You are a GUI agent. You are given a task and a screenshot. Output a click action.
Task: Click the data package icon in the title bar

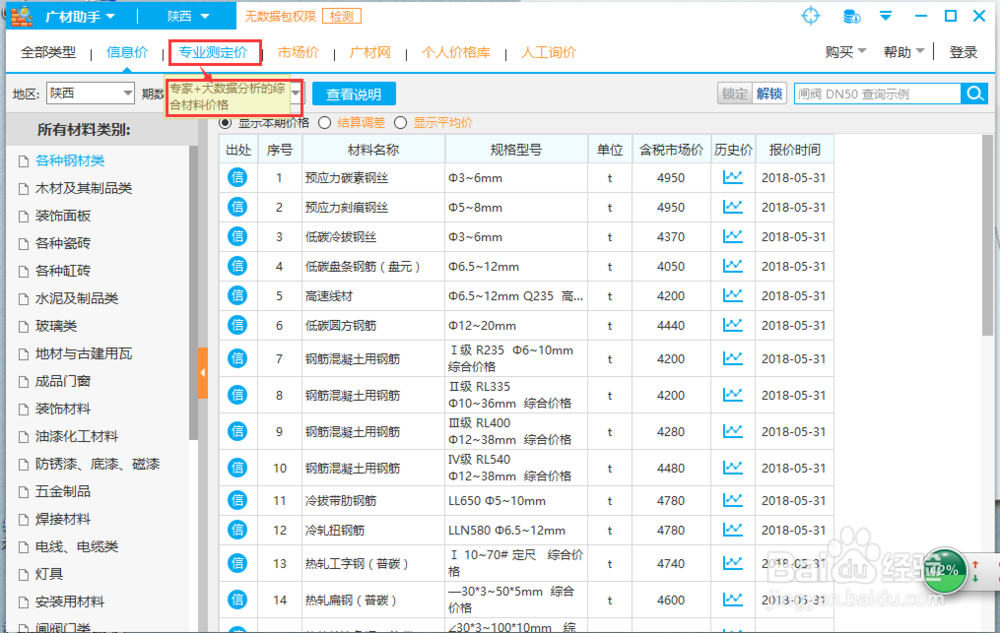coord(852,16)
